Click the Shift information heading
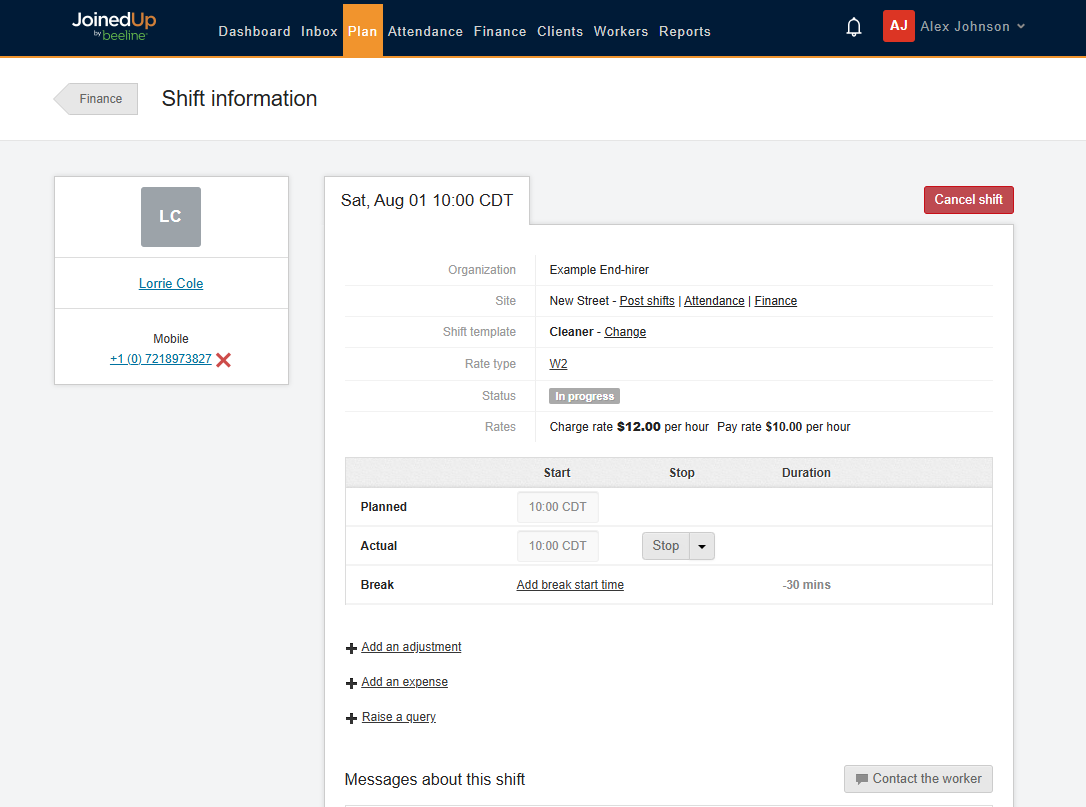The image size is (1086, 807). (x=240, y=98)
